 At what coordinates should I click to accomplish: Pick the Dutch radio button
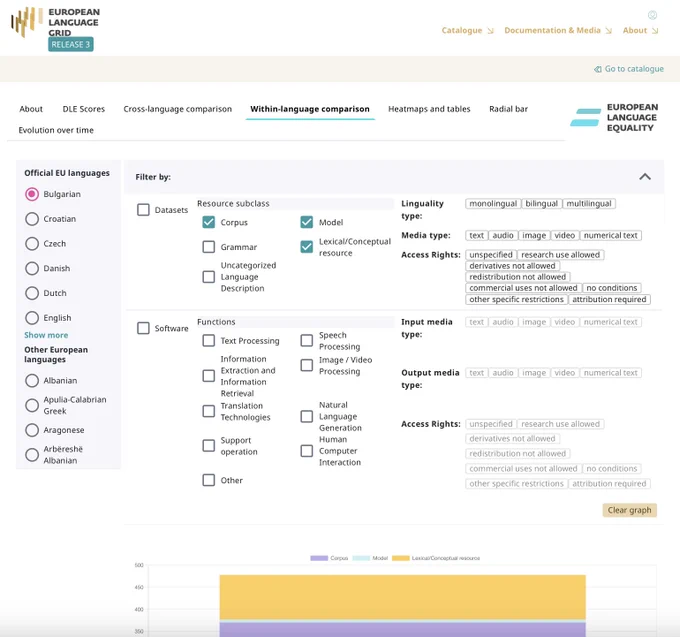(32, 293)
